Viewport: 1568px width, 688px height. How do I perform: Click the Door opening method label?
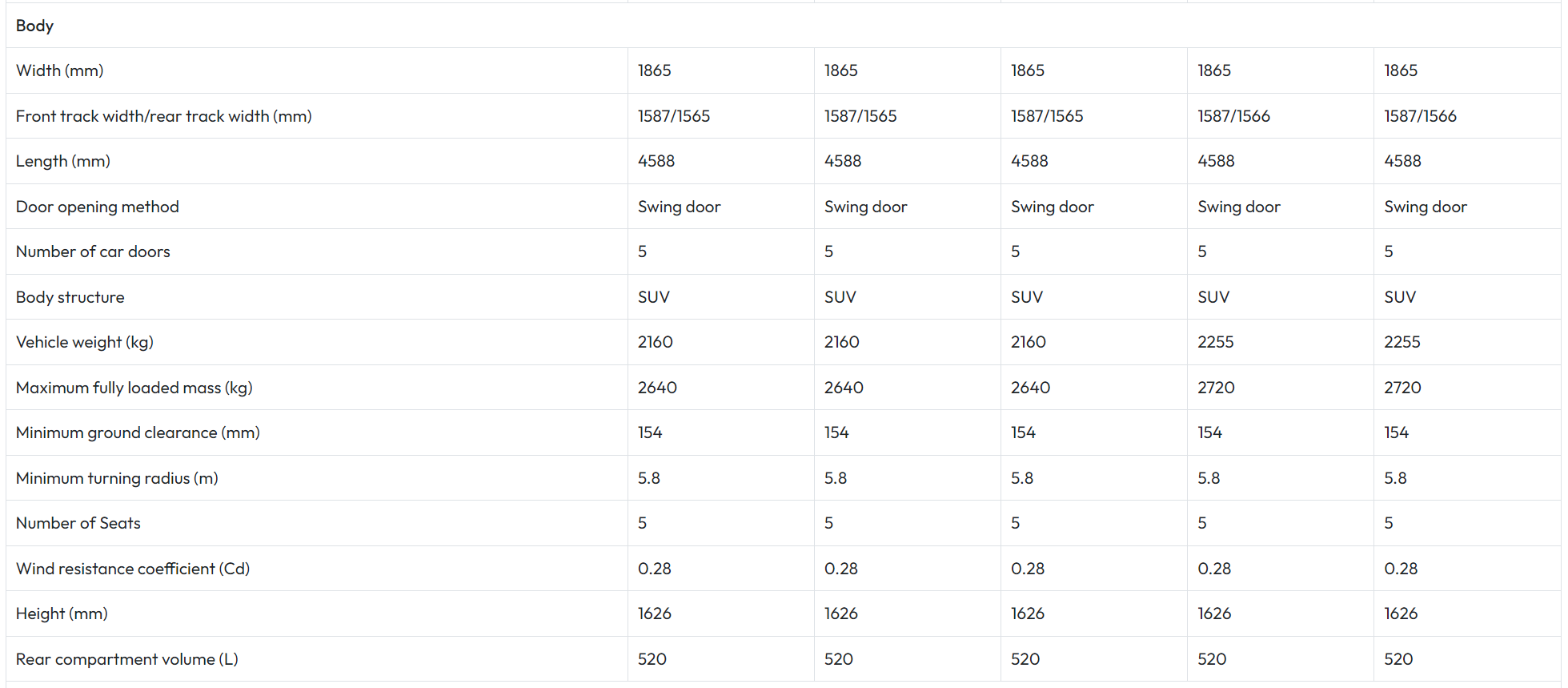pyautogui.click(x=97, y=207)
